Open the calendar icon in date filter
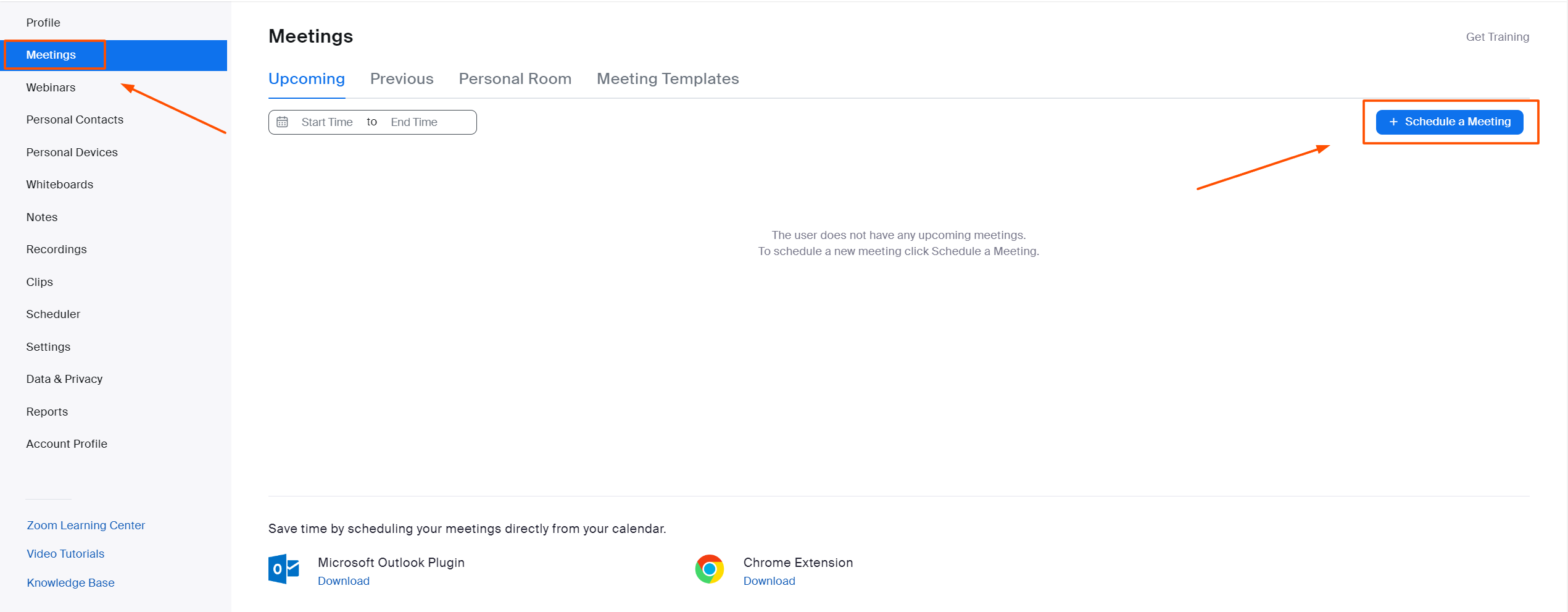Screen dimensions: 1568x612 click(x=282, y=122)
